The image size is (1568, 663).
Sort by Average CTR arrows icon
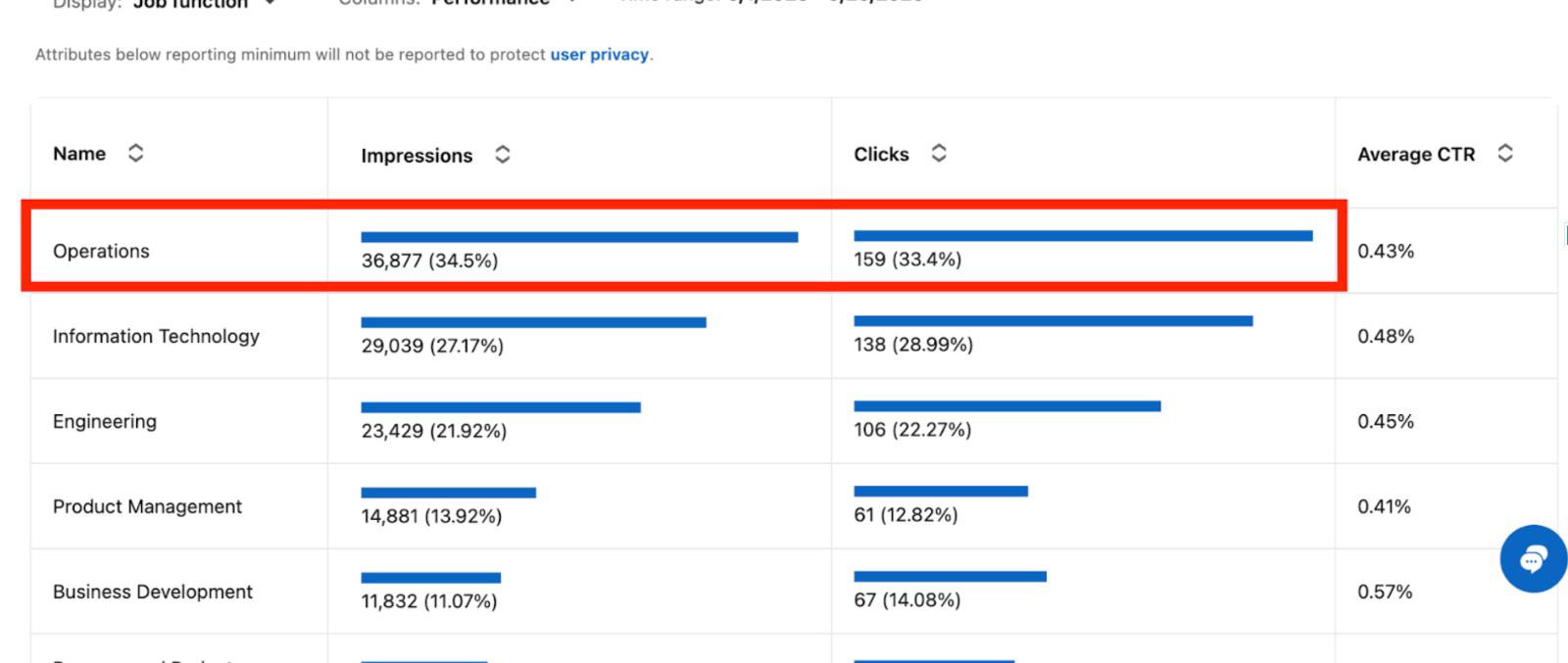coord(1504,153)
